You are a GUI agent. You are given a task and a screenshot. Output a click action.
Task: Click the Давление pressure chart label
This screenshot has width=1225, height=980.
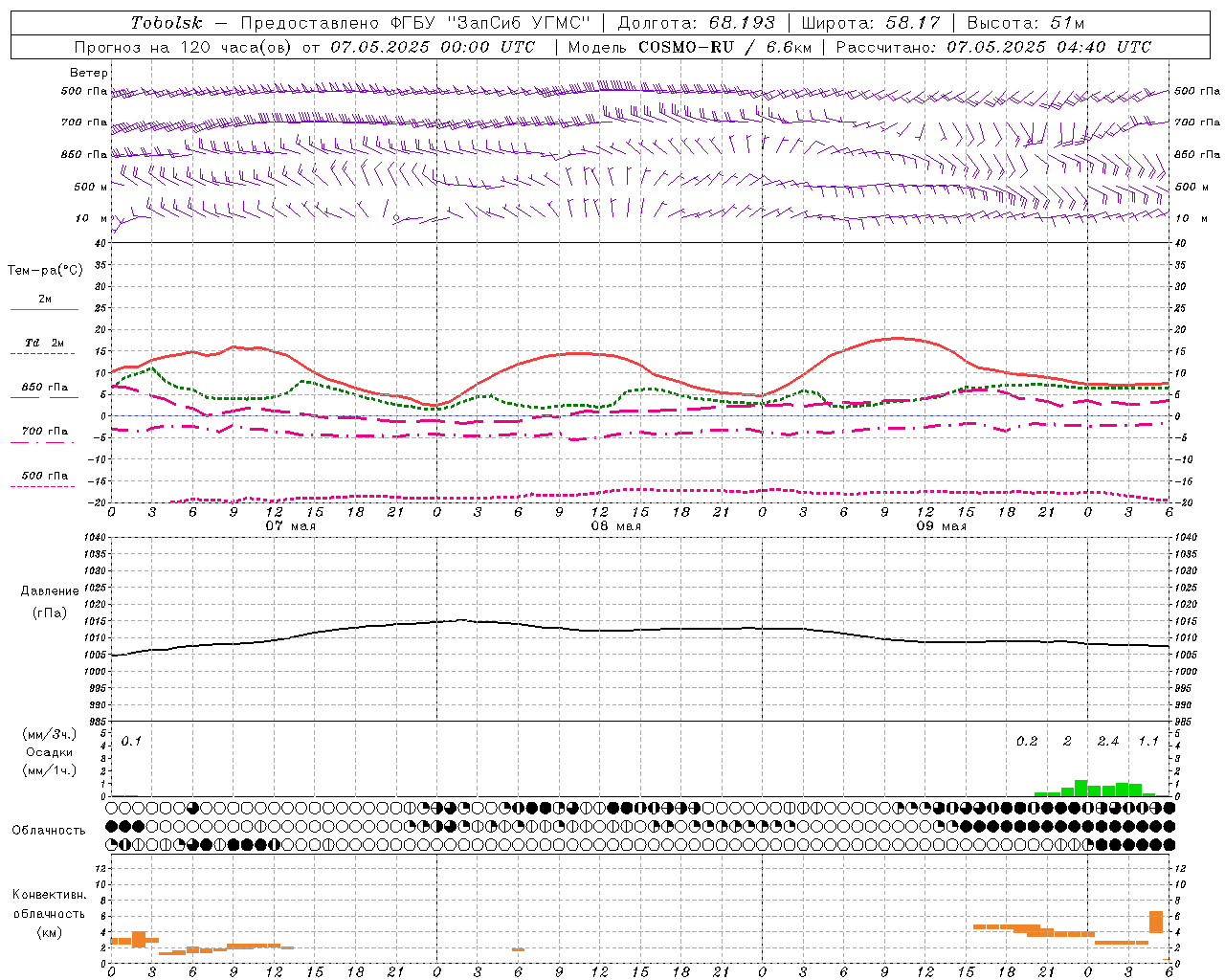[x=50, y=591]
